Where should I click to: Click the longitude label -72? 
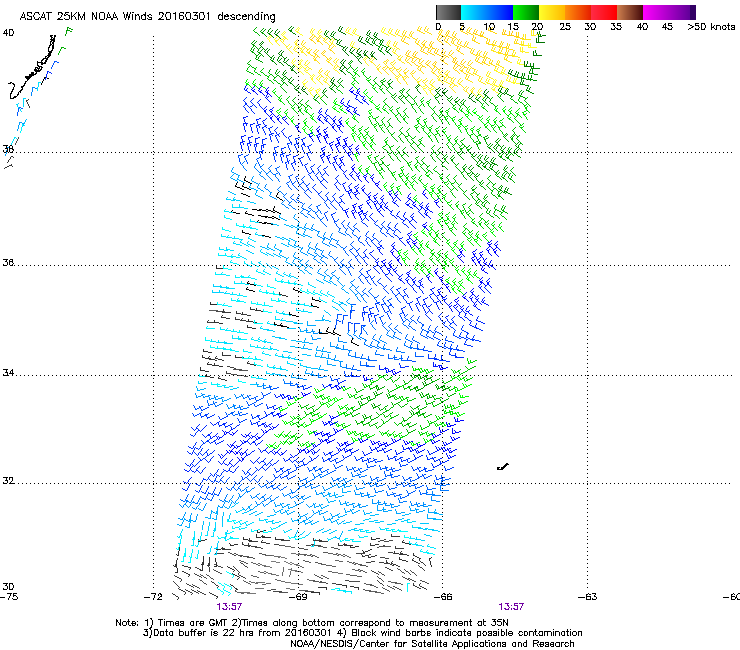click(153, 597)
